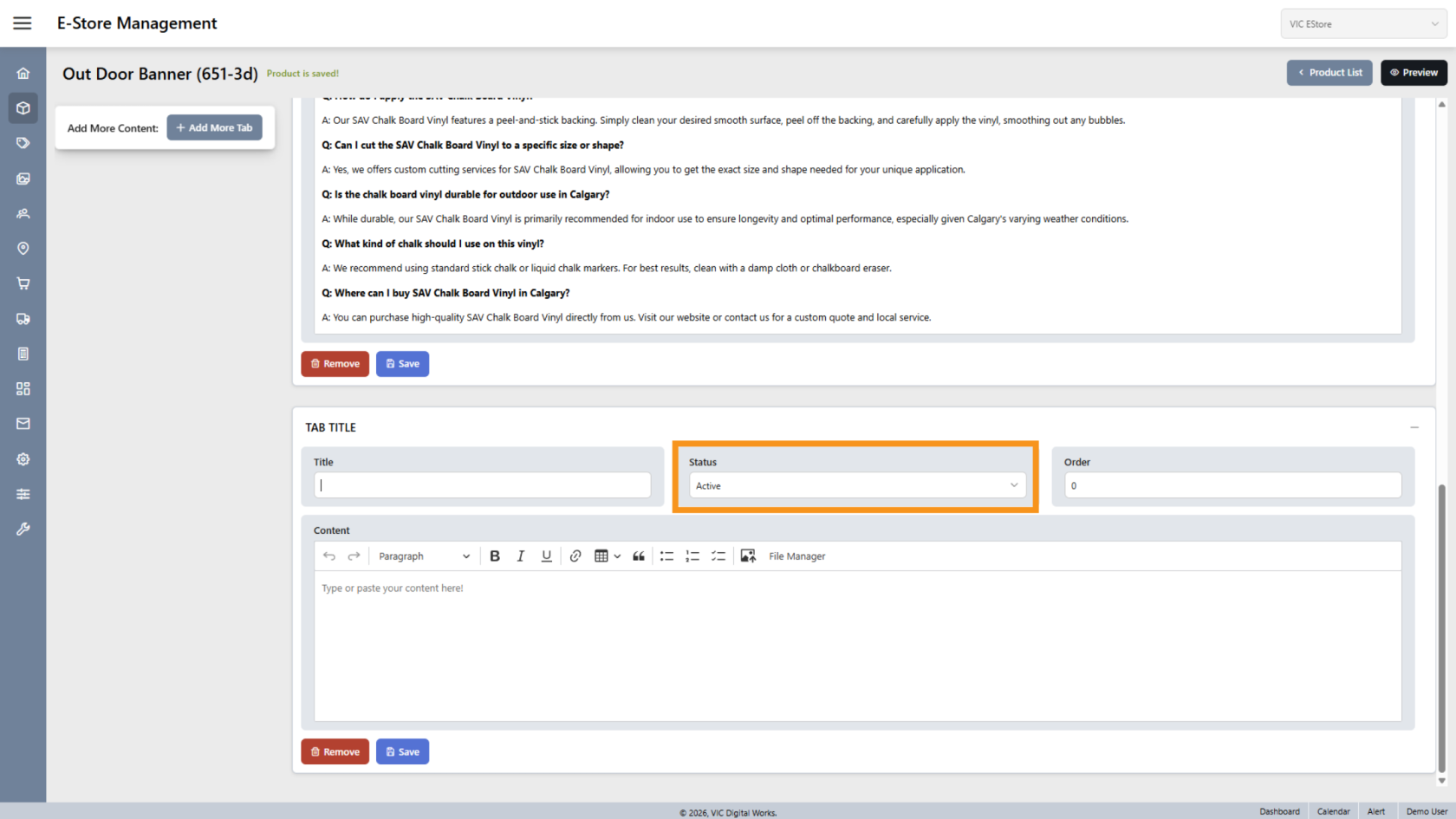
Task: Click the insert image upload icon
Action: pyautogui.click(x=748, y=556)
